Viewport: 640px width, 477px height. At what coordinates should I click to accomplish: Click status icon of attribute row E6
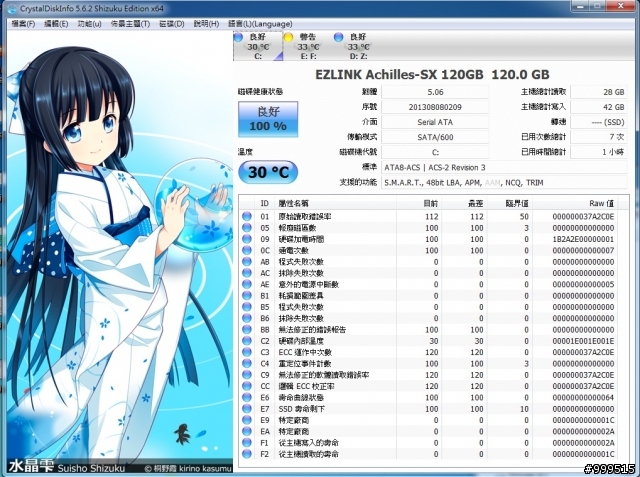point(247,397)
